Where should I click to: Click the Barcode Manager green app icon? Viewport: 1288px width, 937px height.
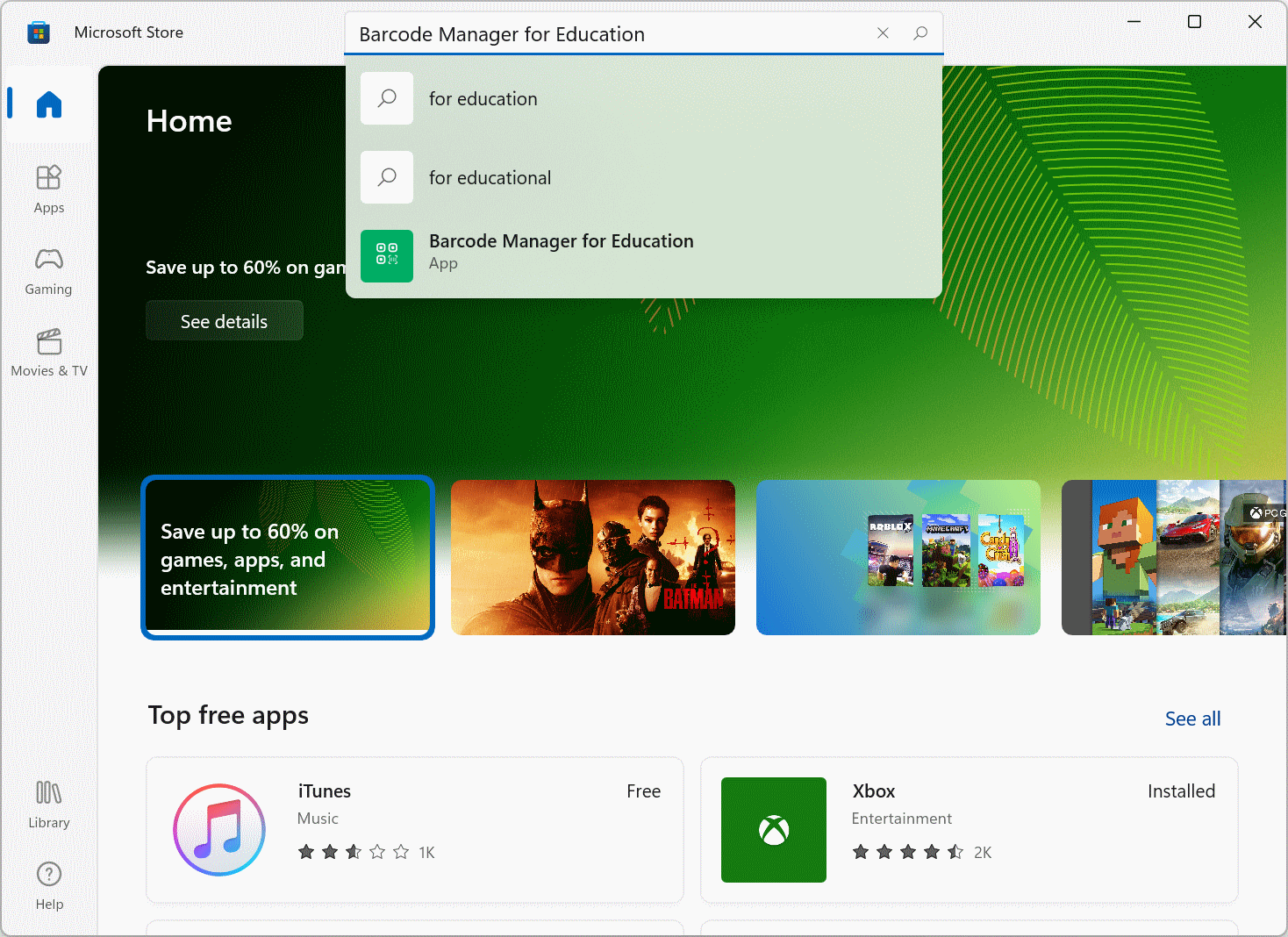(x=387, y=256)
